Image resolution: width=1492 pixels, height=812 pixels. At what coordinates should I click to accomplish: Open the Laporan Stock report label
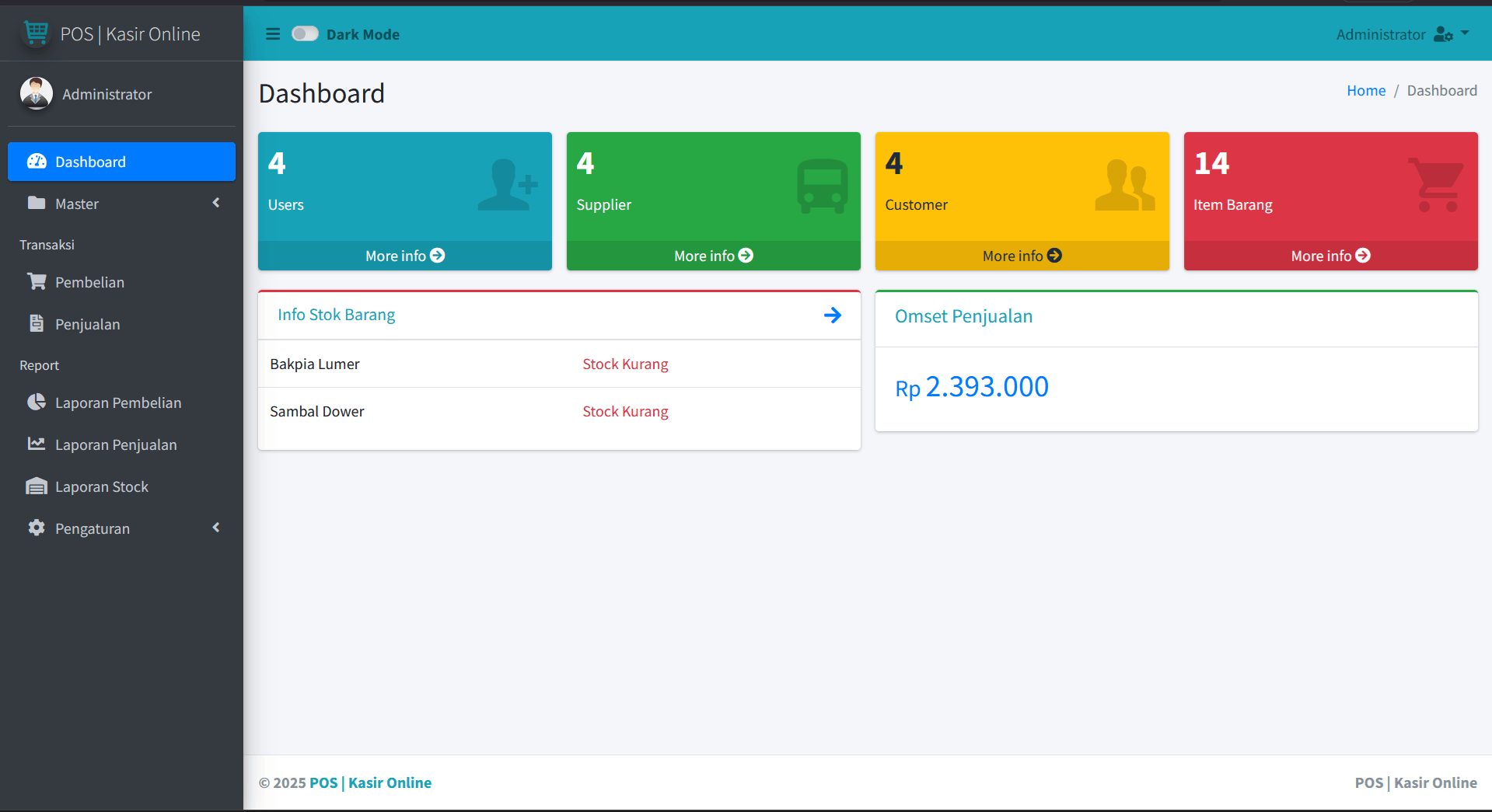[102, 486]
